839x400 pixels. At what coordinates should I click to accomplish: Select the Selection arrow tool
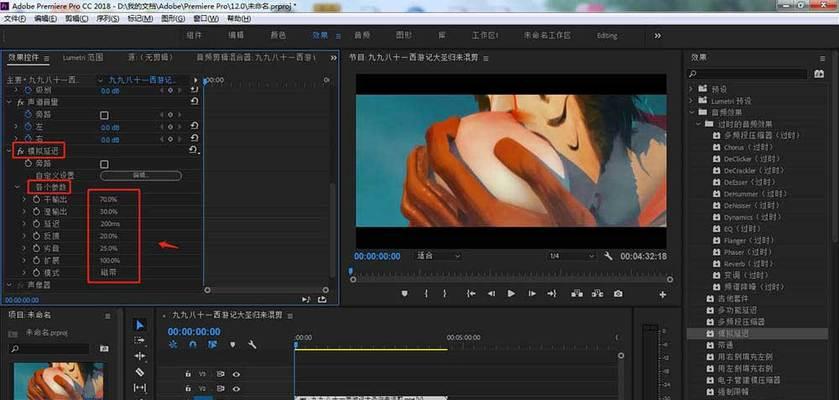coord(140,325)
